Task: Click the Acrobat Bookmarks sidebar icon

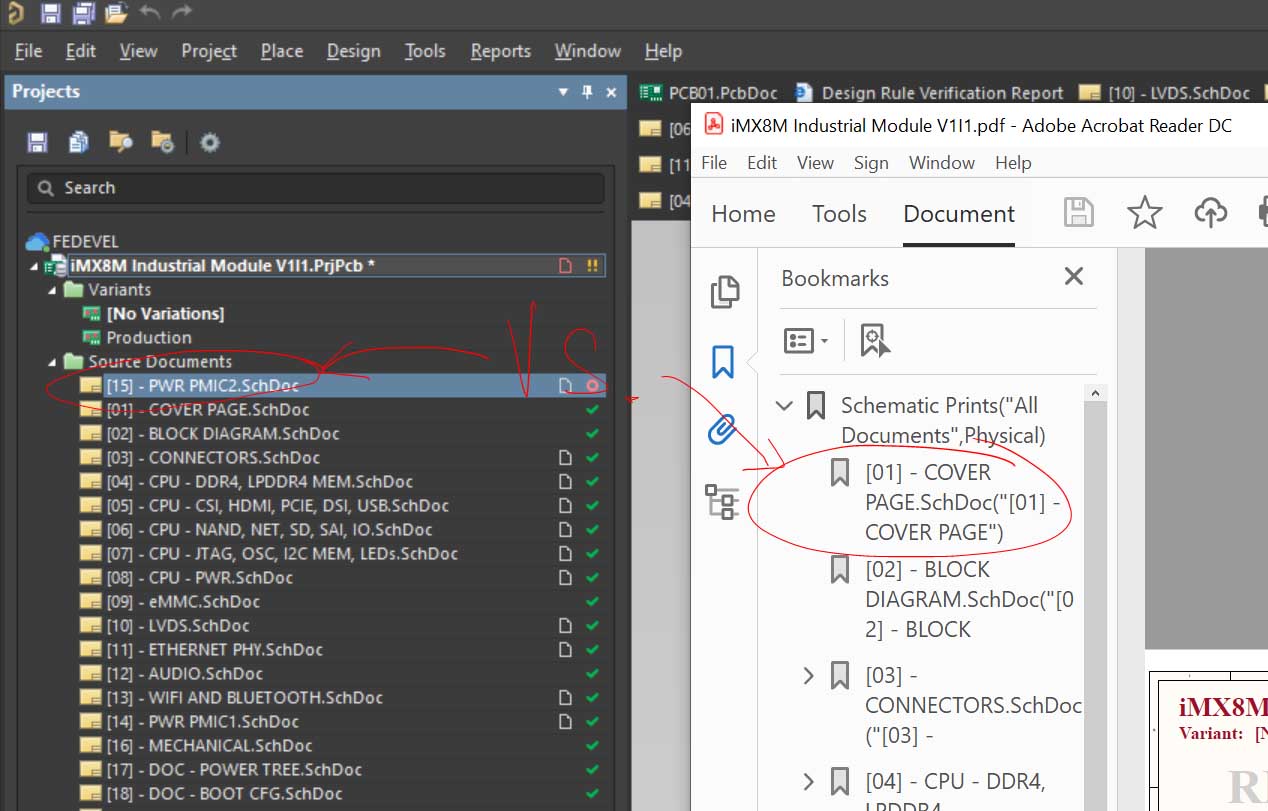Action: pos(723,362)
